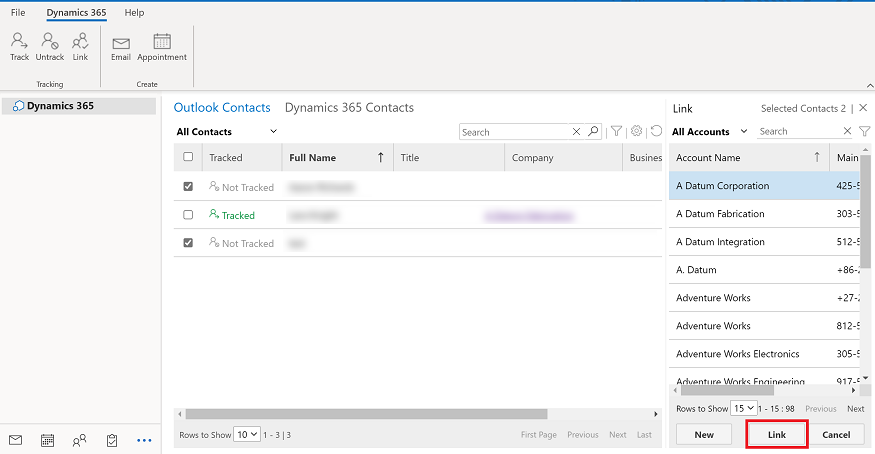The height and width of the screenshot is (454, 875).
Task: Open the contacts grid filter icon
Action: tap(617, 131)
